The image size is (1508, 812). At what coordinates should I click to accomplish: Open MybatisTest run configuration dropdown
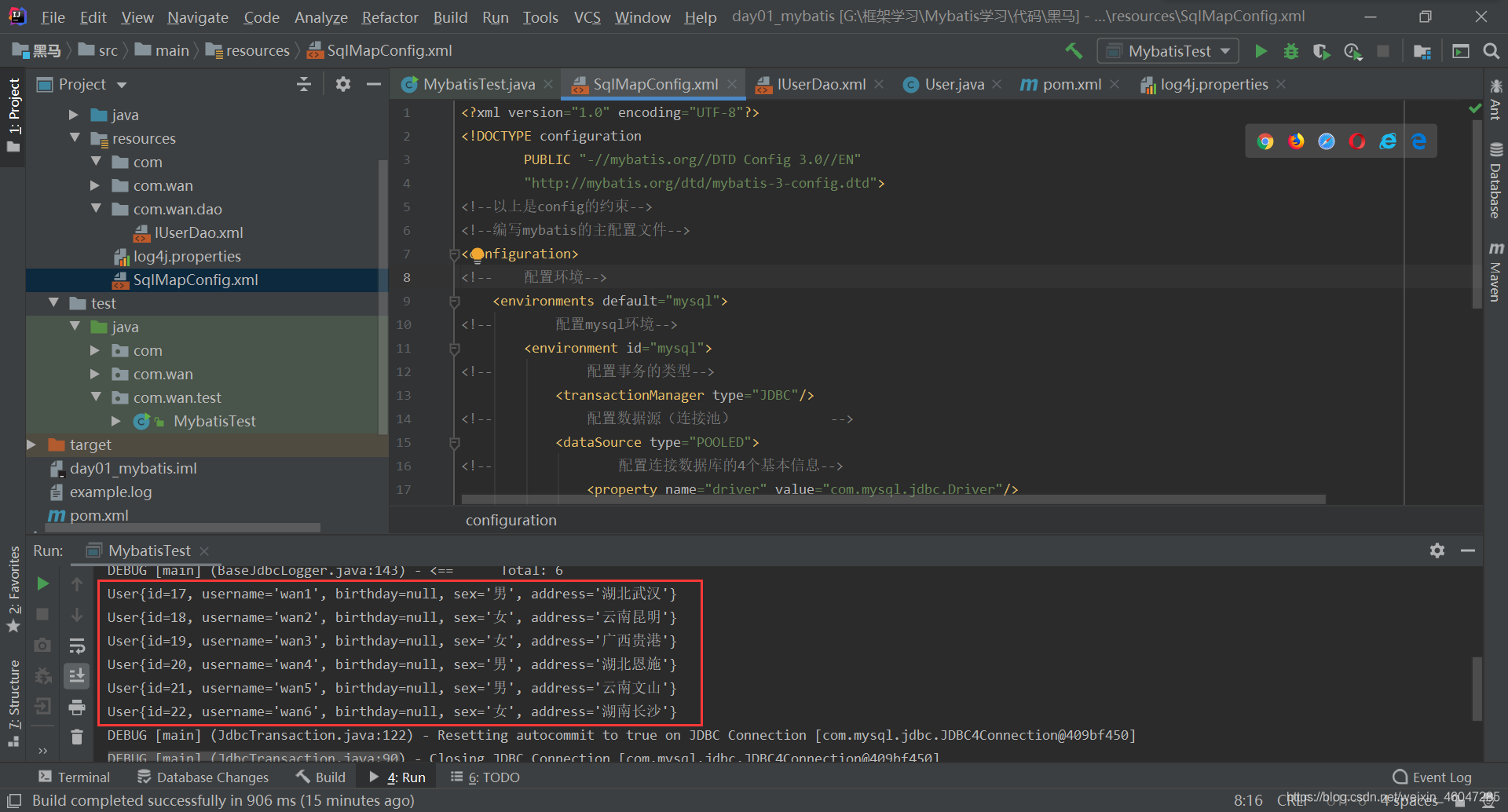coord(1168,51)
